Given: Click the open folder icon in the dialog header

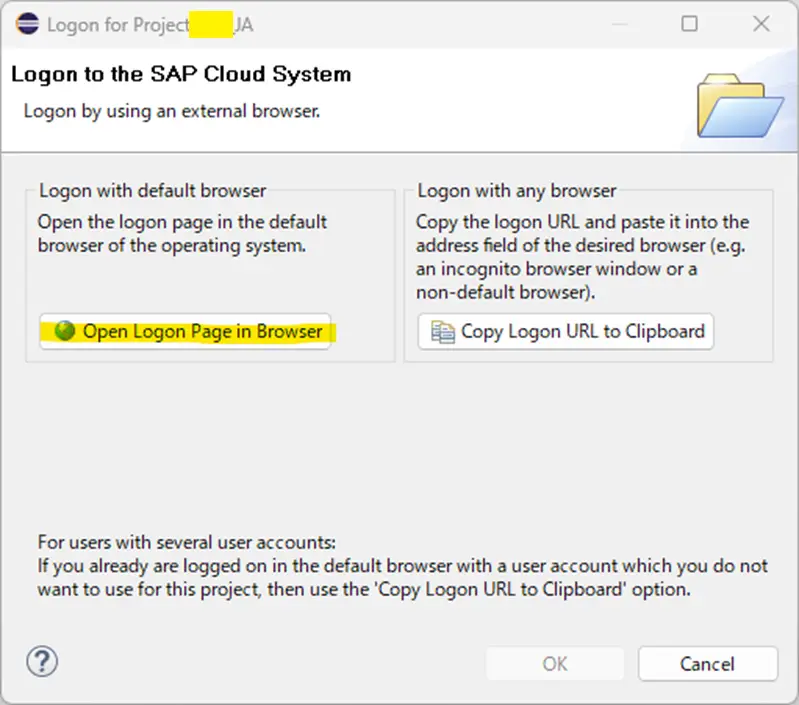Looking at the screenshot, I should pos(740,106).
